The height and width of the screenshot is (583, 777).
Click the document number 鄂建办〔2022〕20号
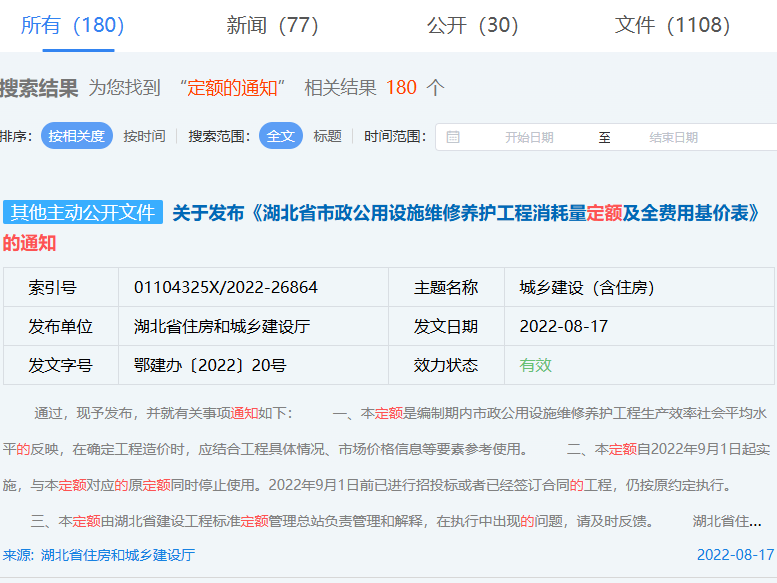pyautogui.click(x=210, y=365)
